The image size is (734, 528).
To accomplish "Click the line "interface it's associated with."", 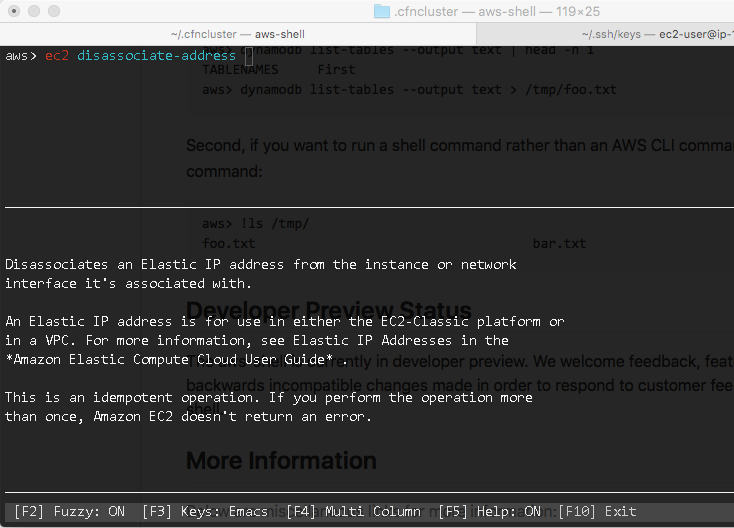I will [128, 284].
